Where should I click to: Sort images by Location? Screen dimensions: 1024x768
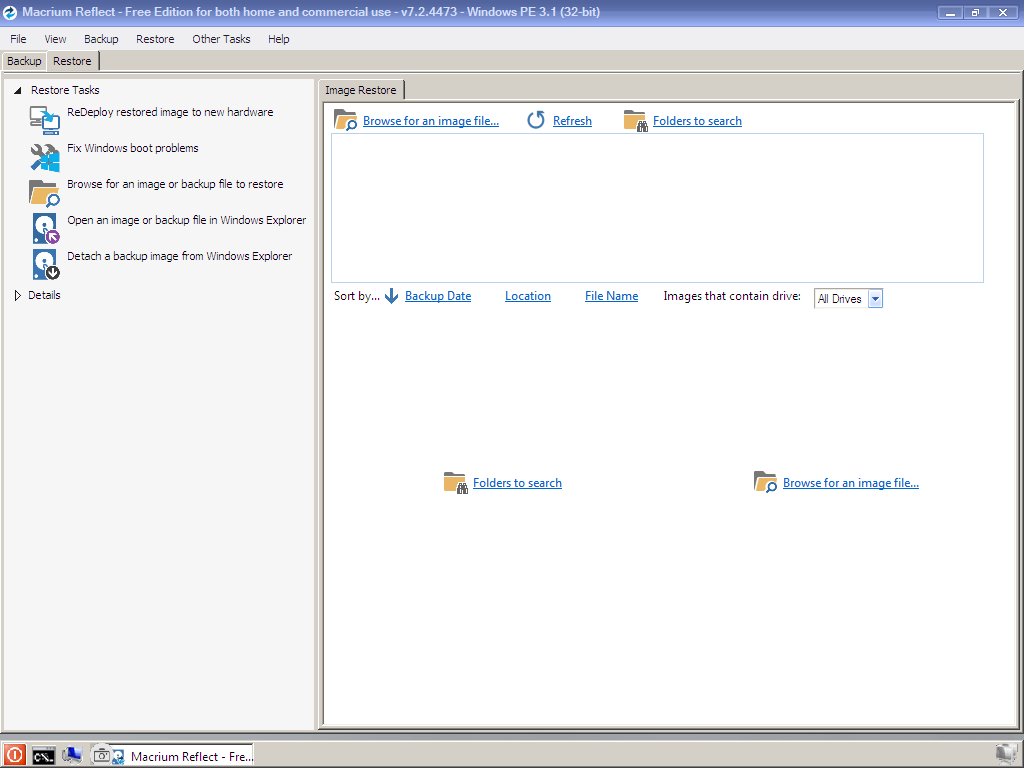pos(528,296)
